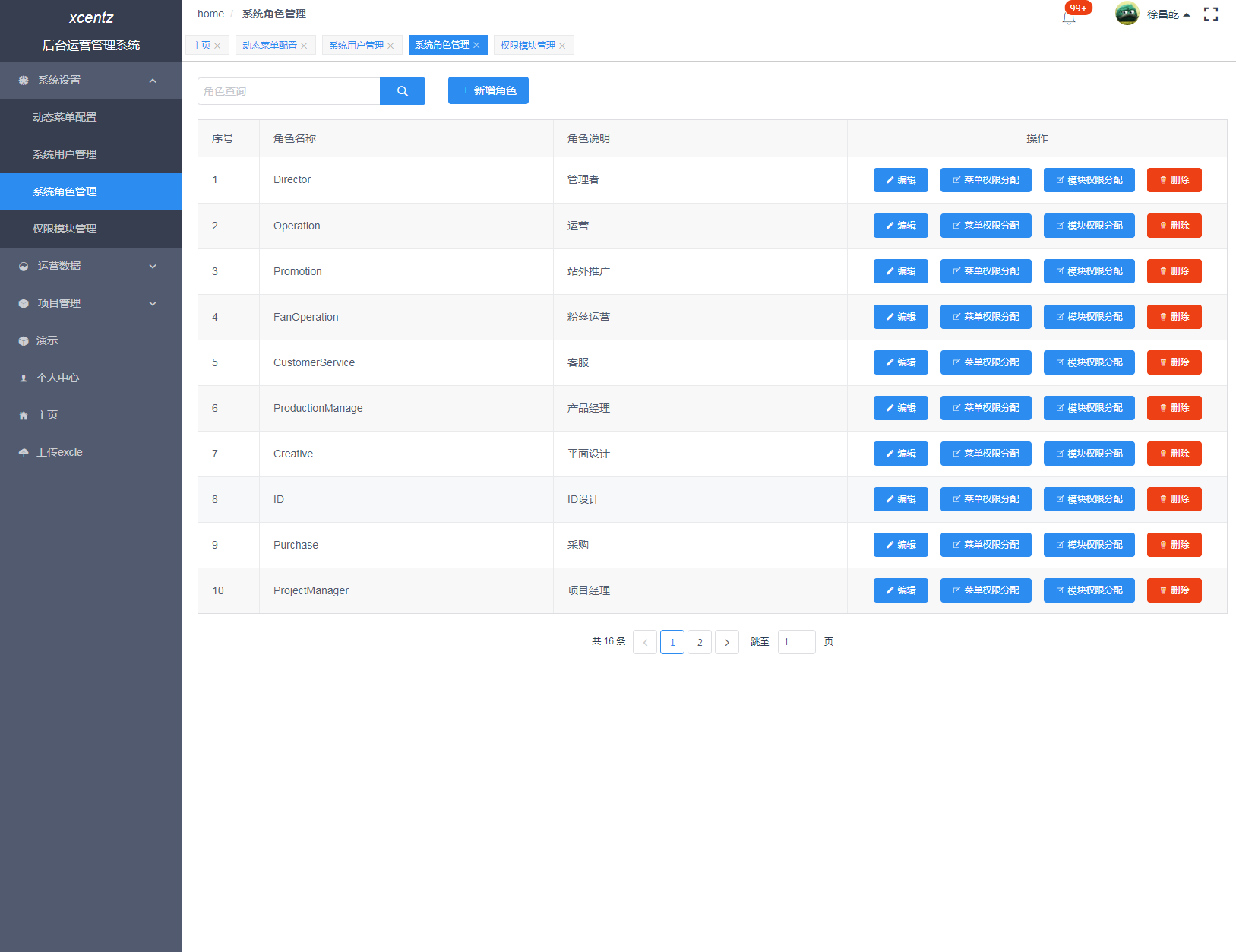The height and width of the screenshot is (952, 1236).
Task: Focus the 角色查询 search field
Action: click(x=289, y=91)
